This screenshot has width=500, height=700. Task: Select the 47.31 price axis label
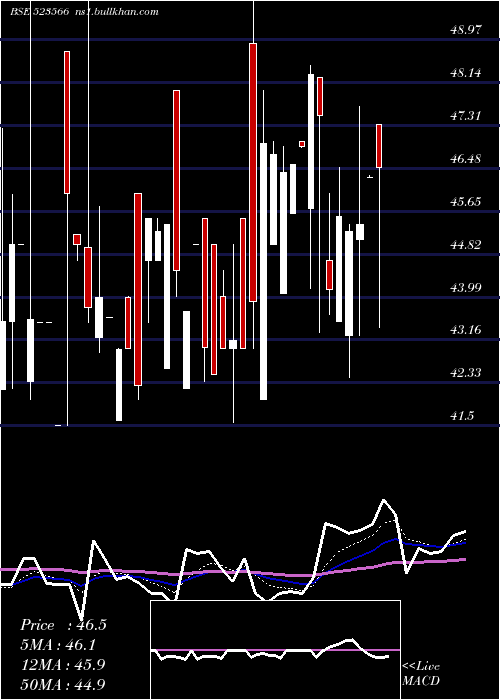(467, 116)
